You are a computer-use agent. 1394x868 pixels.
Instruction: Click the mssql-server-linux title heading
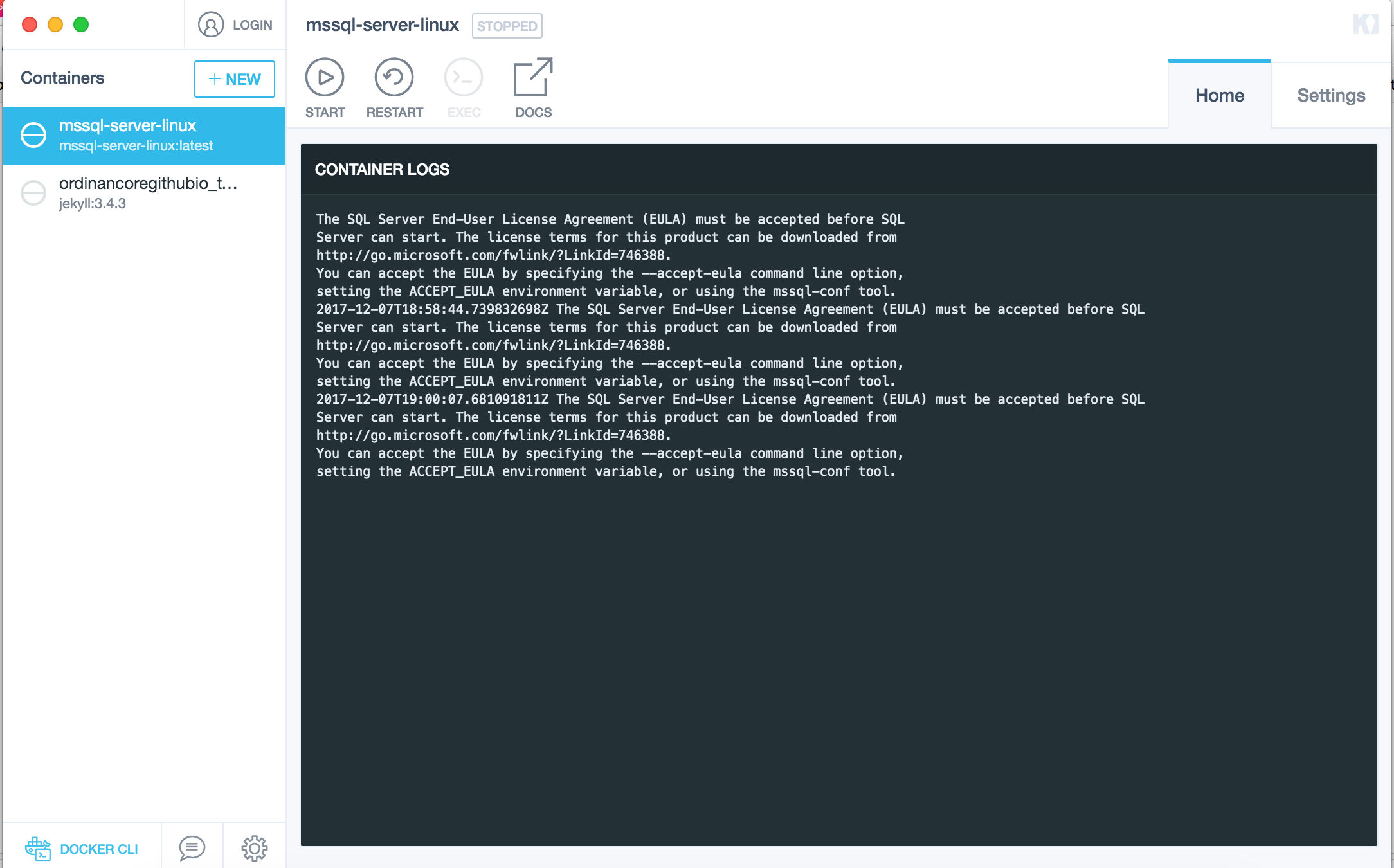click(382, 25)
